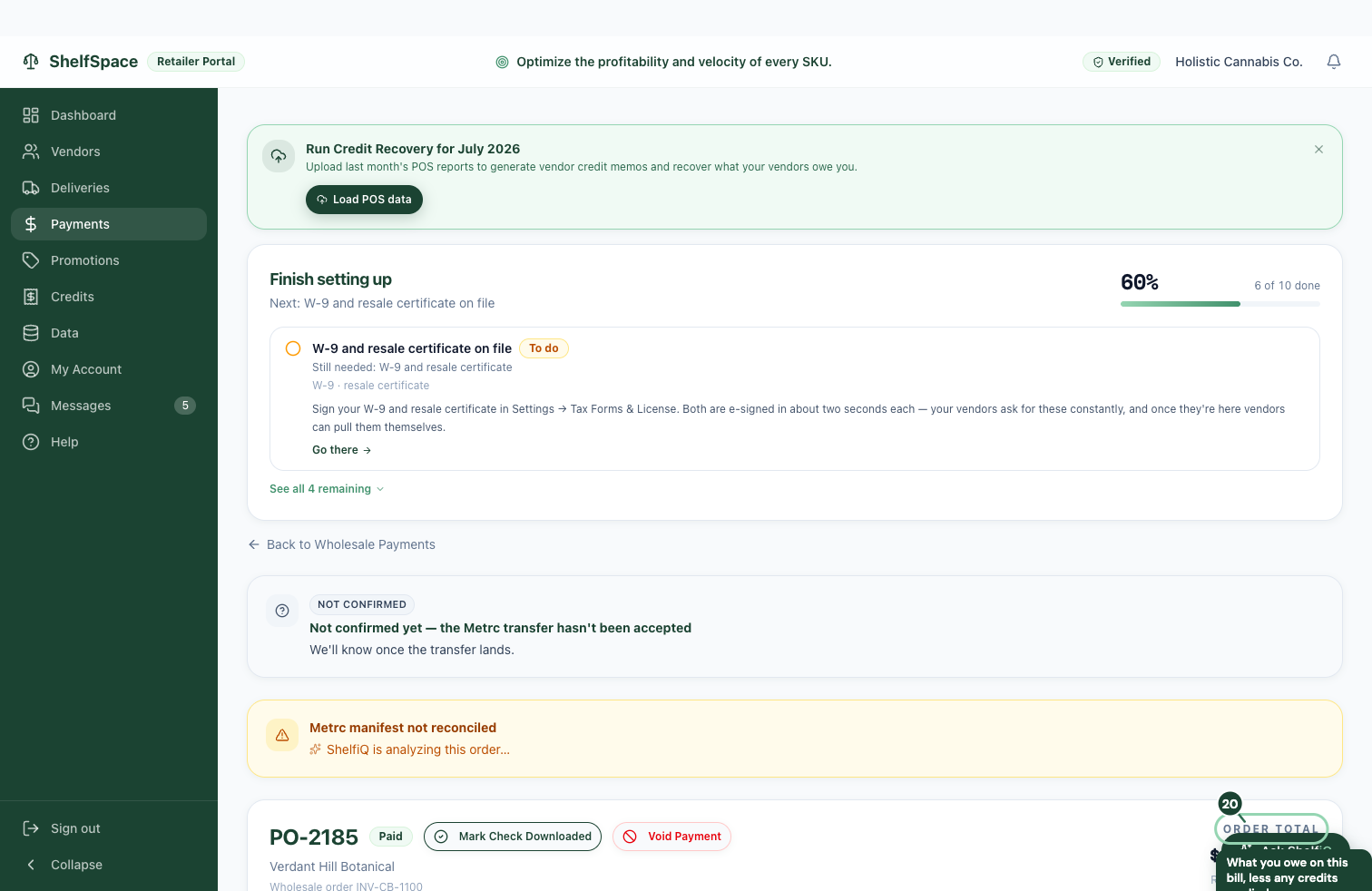Click the NOT CONFIRMED label
The height and width of the screenshot is (891, 1372).
pos(362,604)
